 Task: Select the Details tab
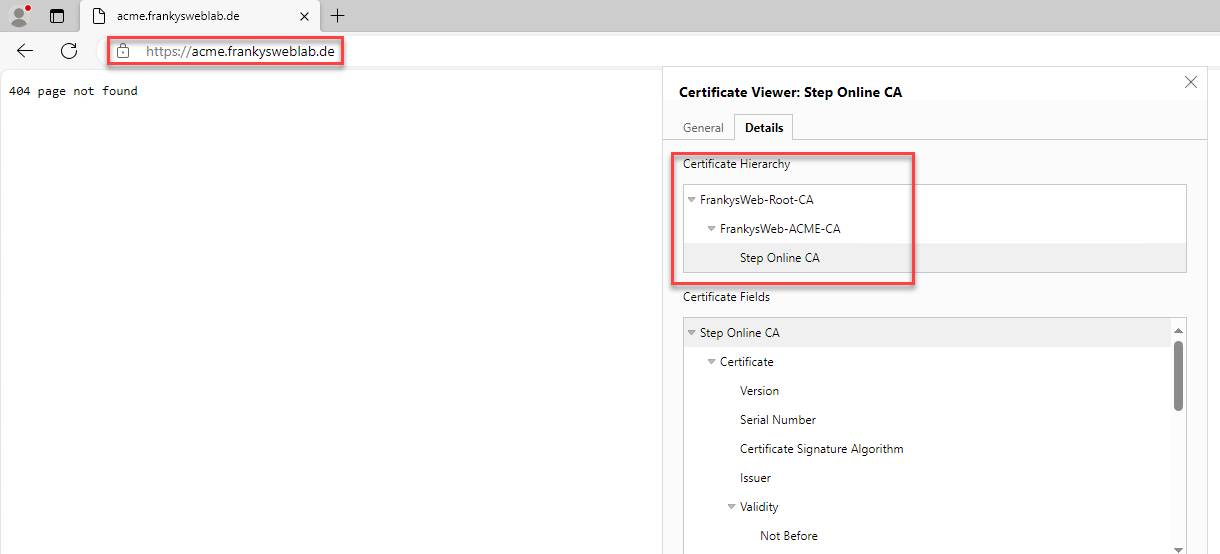pos(764,128)
